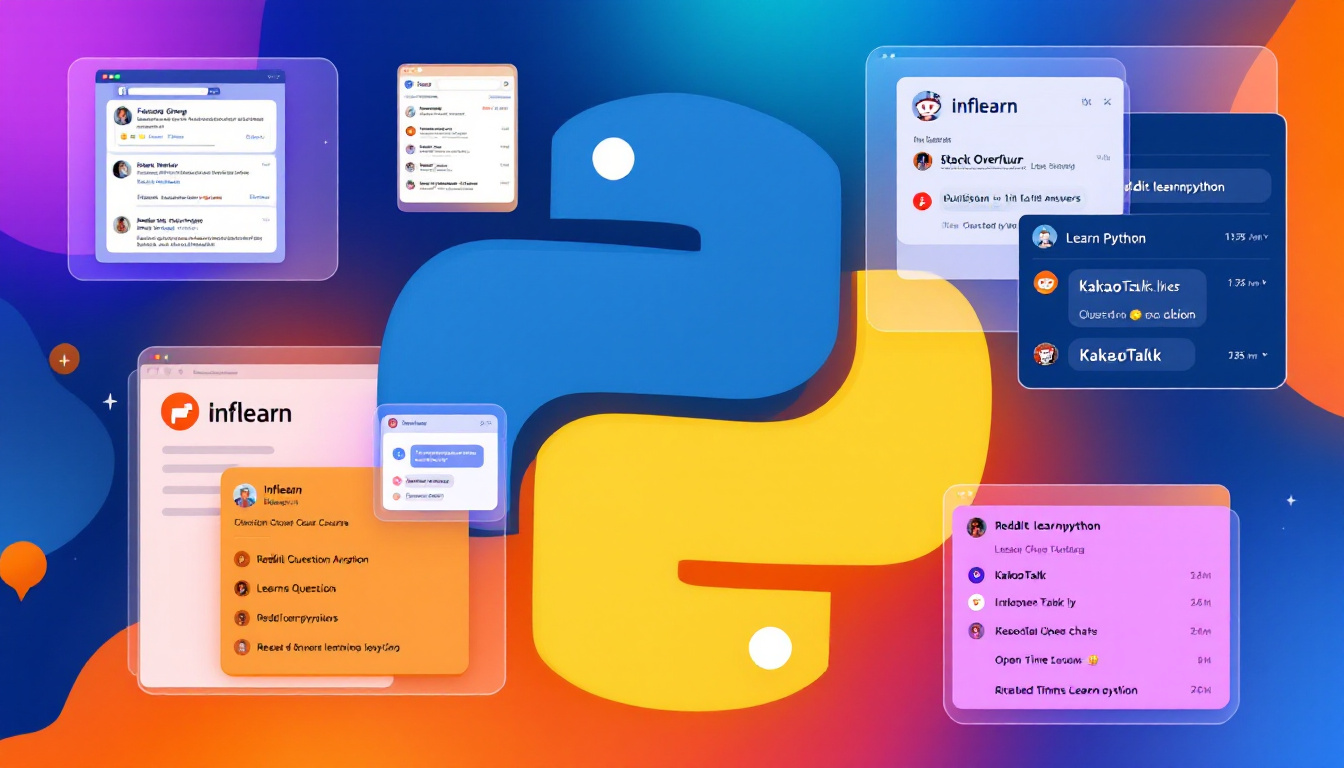Click the Reddit avatar beside top-right inflearn title
Viewport: 1344px width, 768px height.
click(927, 106)
